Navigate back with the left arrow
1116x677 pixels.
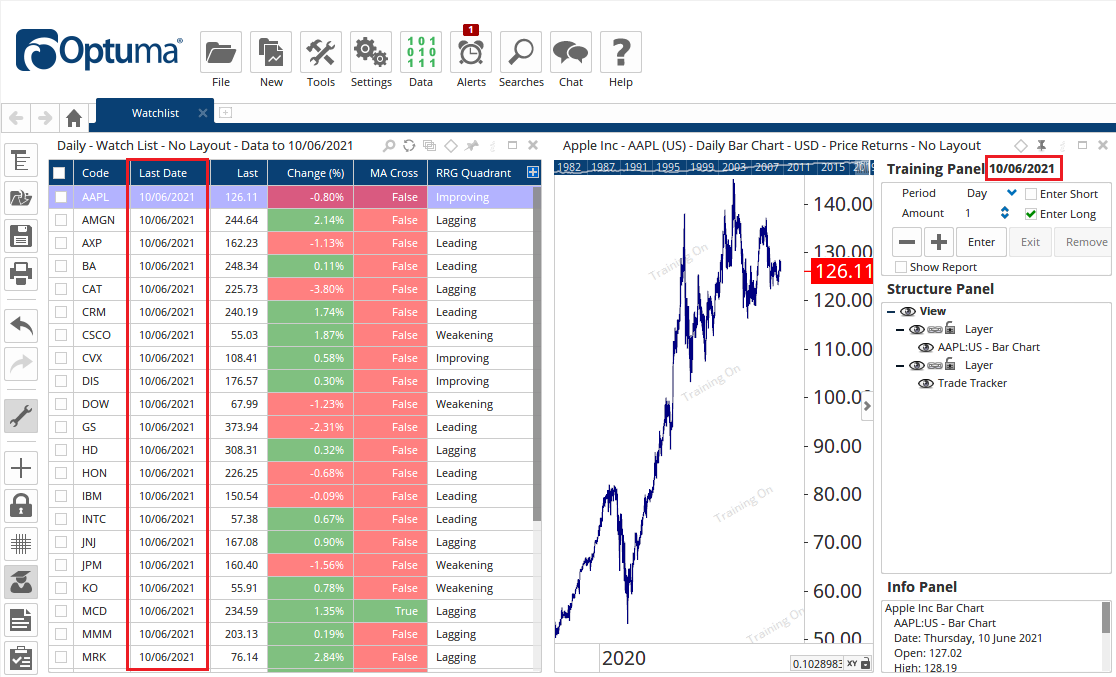point(16,117)
